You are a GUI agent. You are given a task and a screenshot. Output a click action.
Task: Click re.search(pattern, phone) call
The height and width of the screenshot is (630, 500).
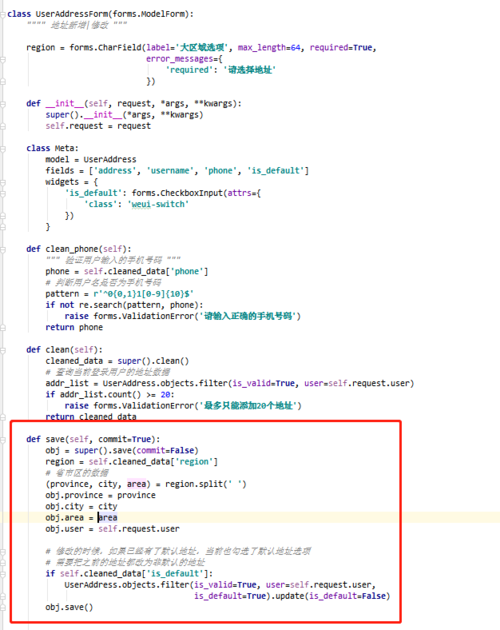tap(139, 305)
